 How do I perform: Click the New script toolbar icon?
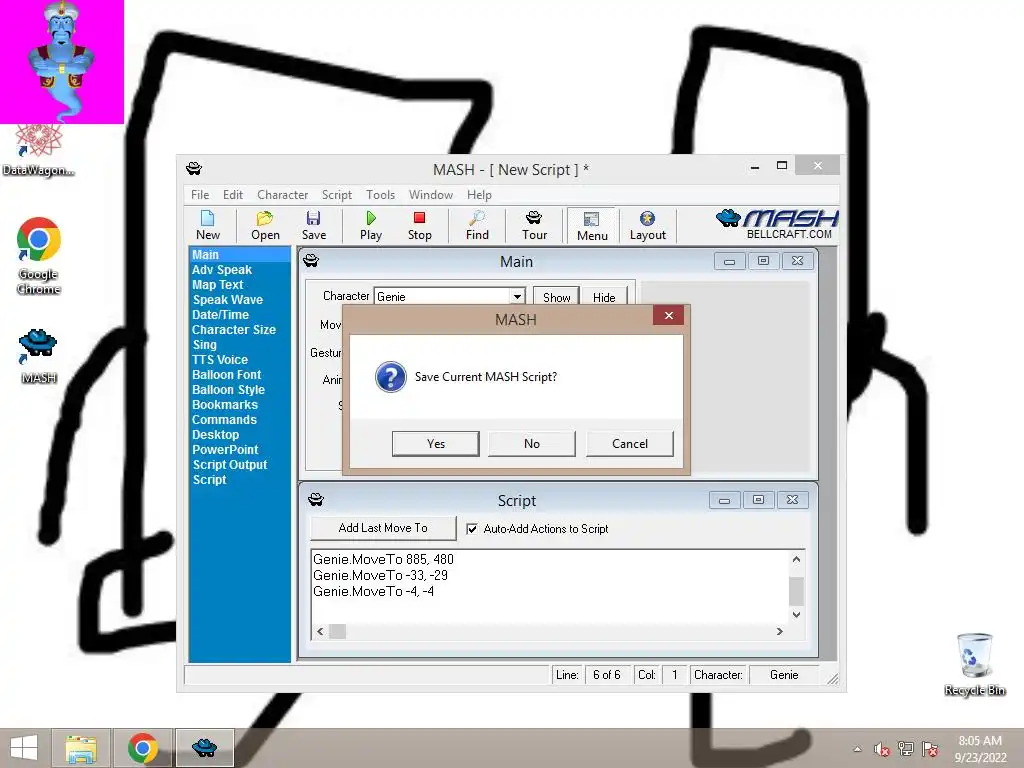pyautogui.click(x=208, y=225)
